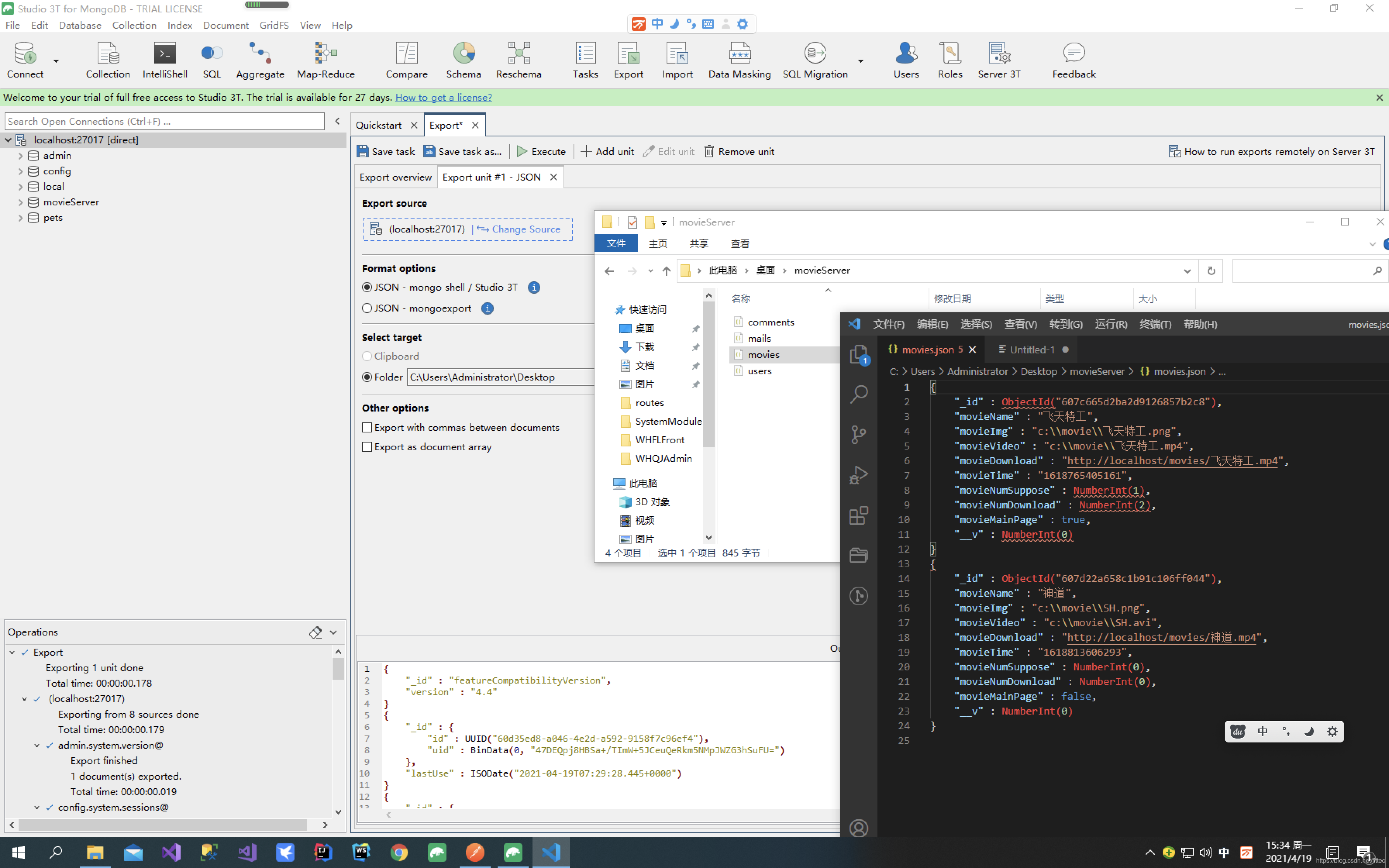Open the Feedback dialog
The width and height of the screenshot is (1389, 868).
1074,60
